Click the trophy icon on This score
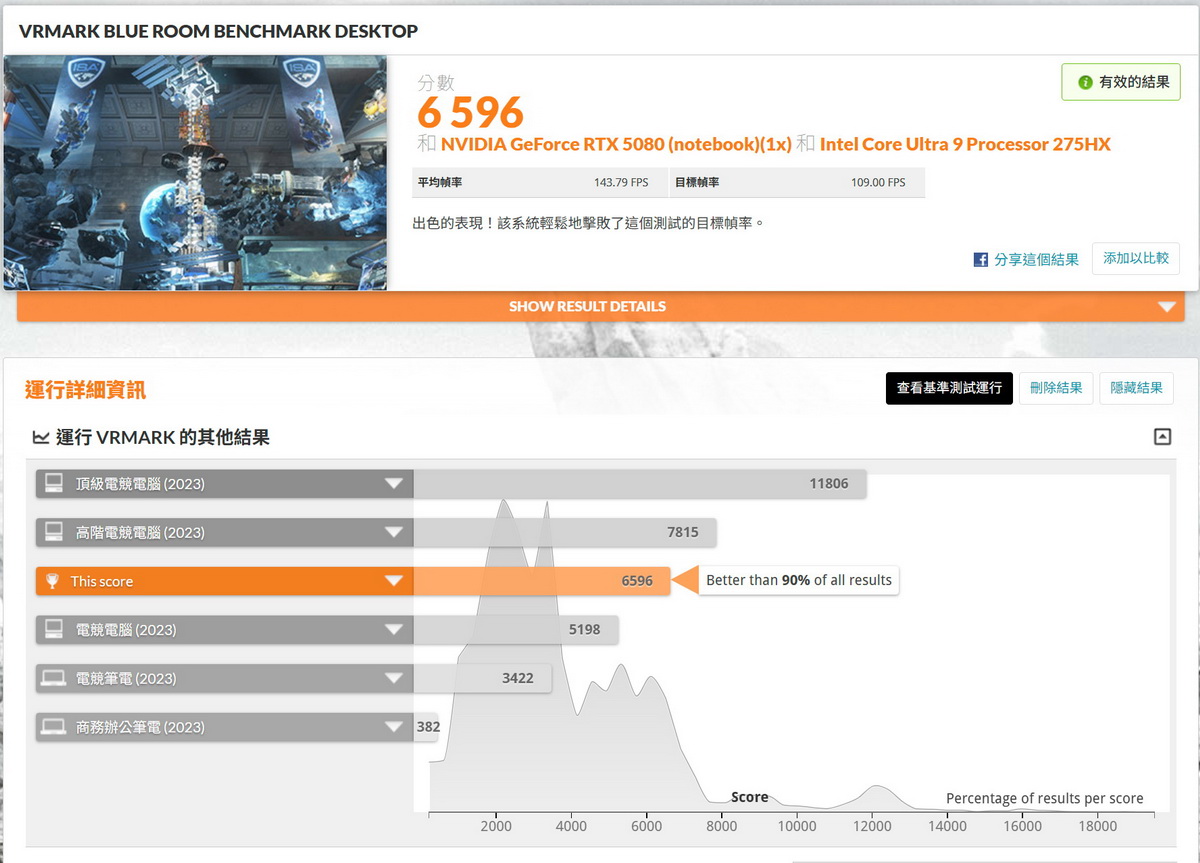1200x863 pixels. point(52,581)
